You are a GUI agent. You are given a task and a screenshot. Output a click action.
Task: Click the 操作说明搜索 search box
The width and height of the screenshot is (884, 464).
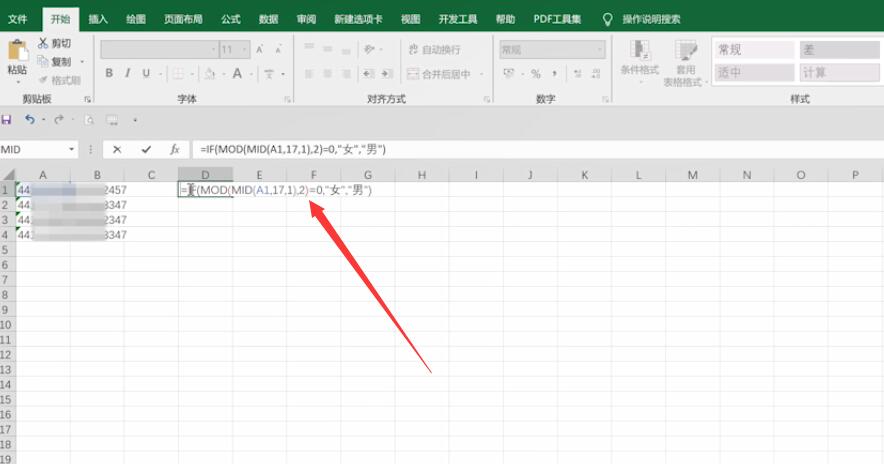(651, 19)
